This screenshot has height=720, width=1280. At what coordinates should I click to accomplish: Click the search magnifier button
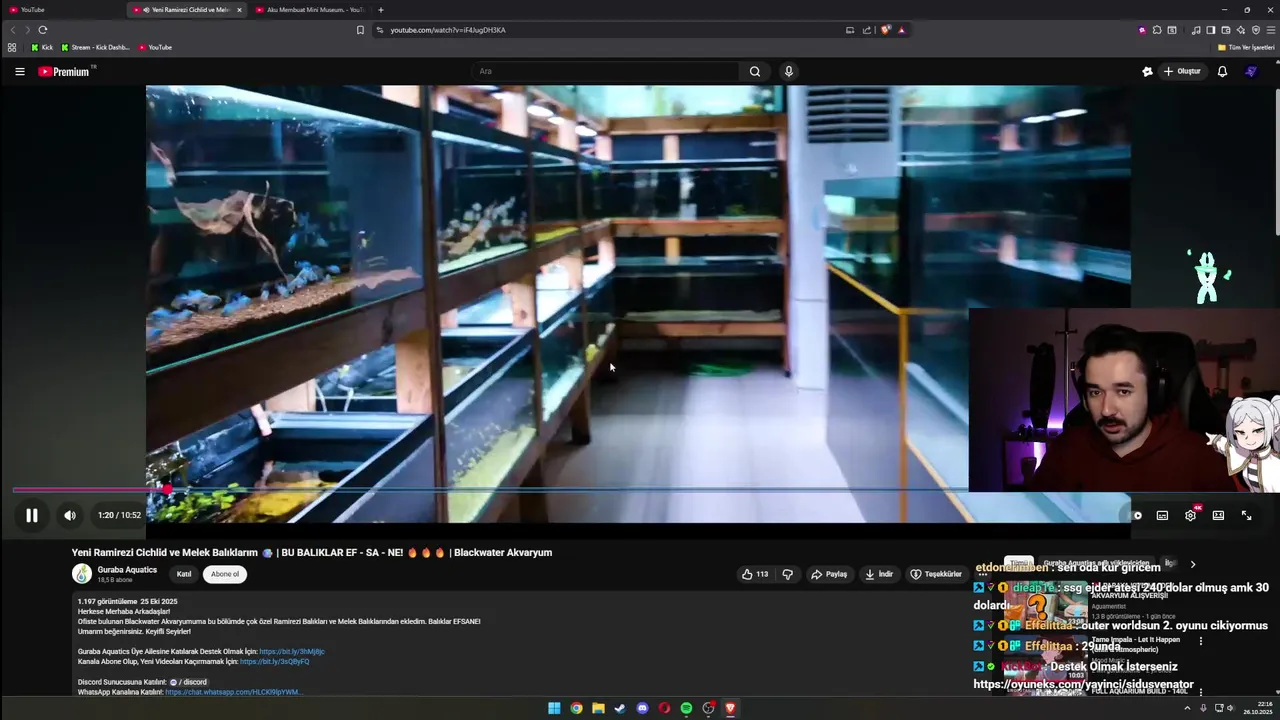755,71
